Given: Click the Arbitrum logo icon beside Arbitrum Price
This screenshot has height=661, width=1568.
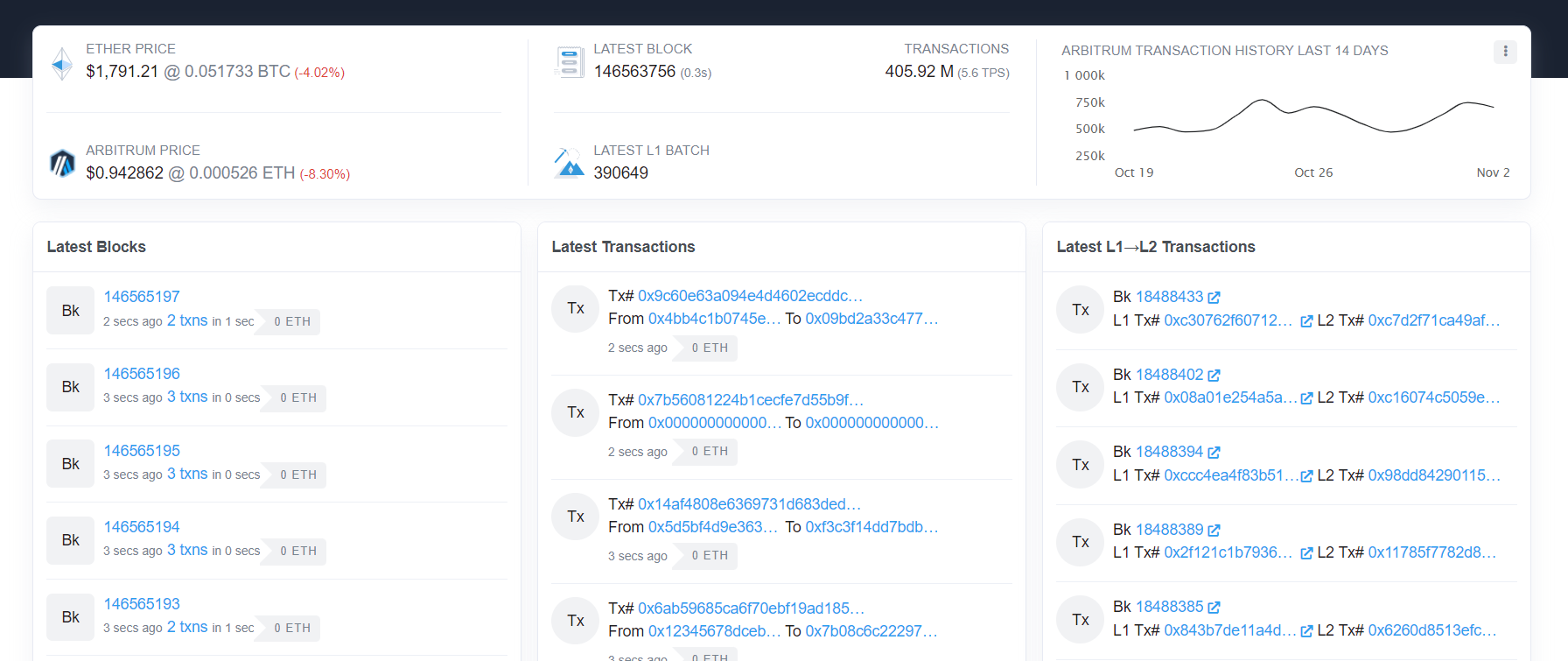Looking at the screenshot, I should click(62, 163).
